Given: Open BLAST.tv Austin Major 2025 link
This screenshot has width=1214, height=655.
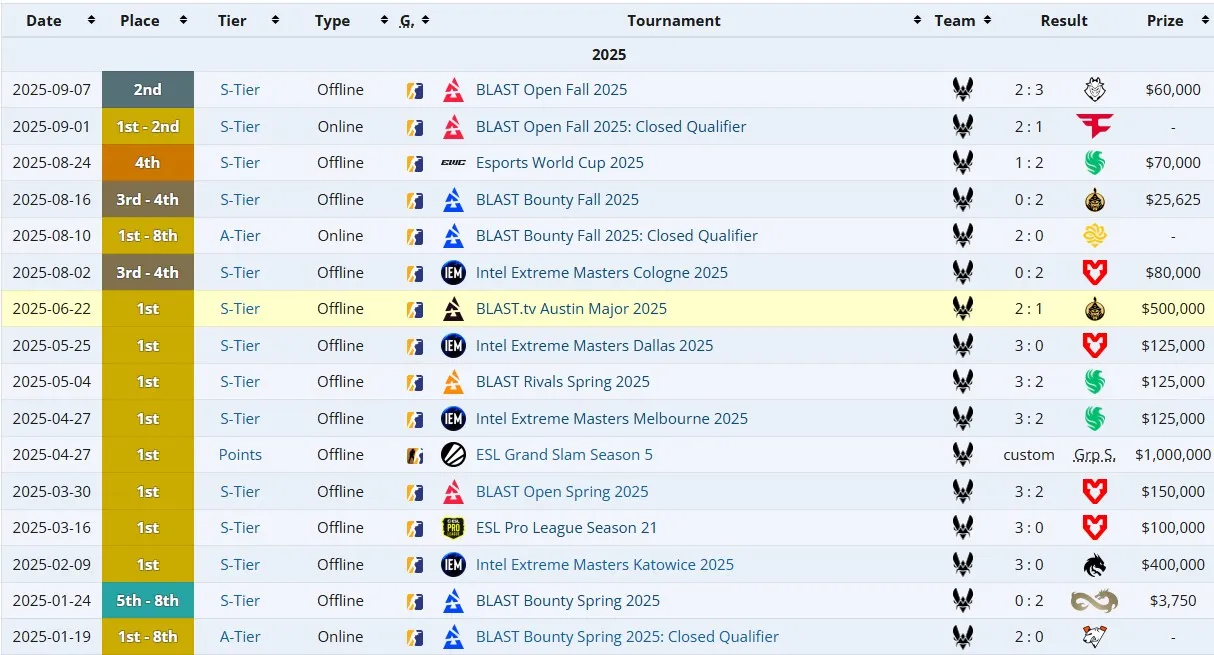Looking at the screenshot, I should coord(571,309).
